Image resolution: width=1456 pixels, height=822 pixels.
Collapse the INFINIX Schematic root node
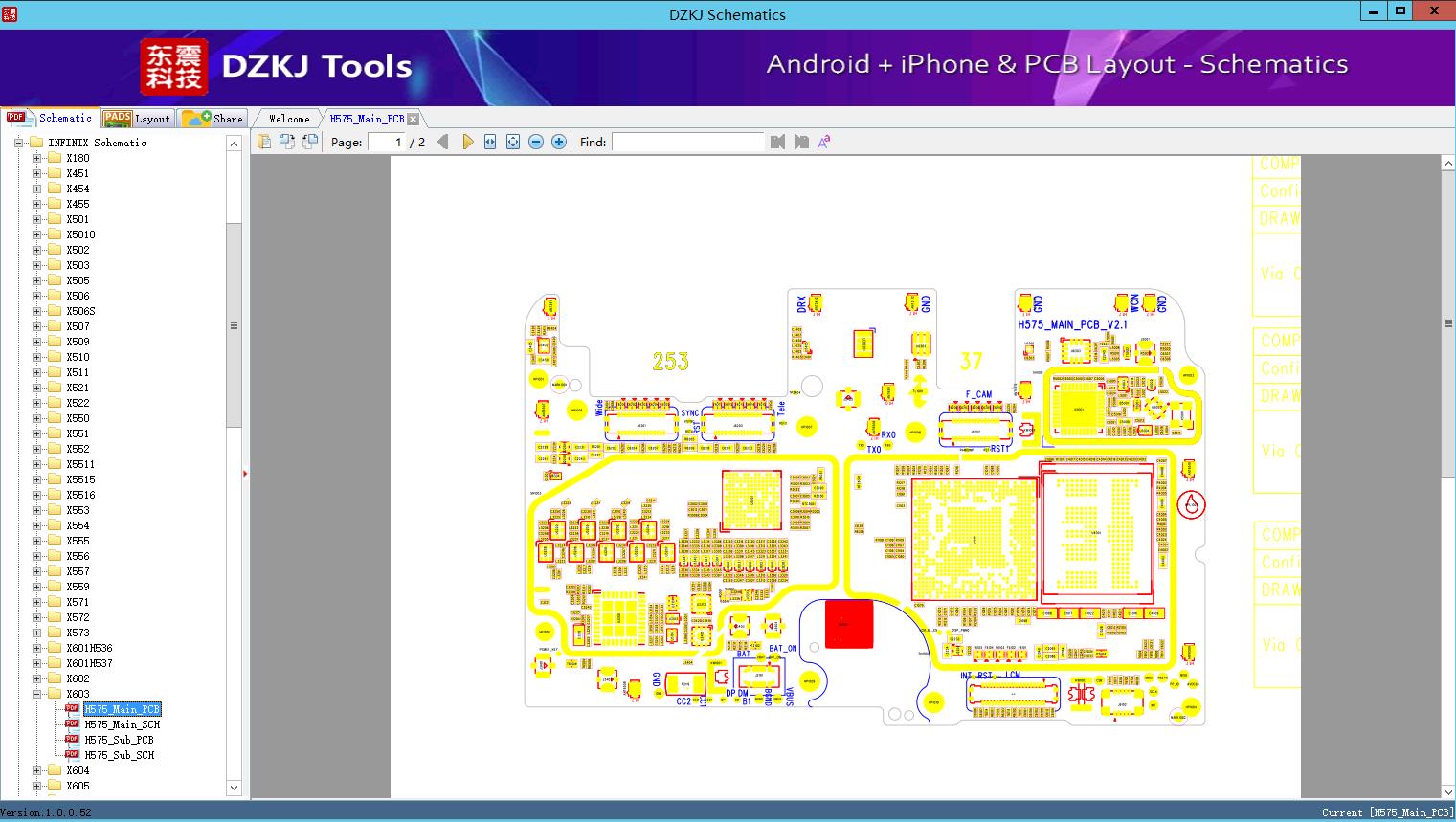18,143
